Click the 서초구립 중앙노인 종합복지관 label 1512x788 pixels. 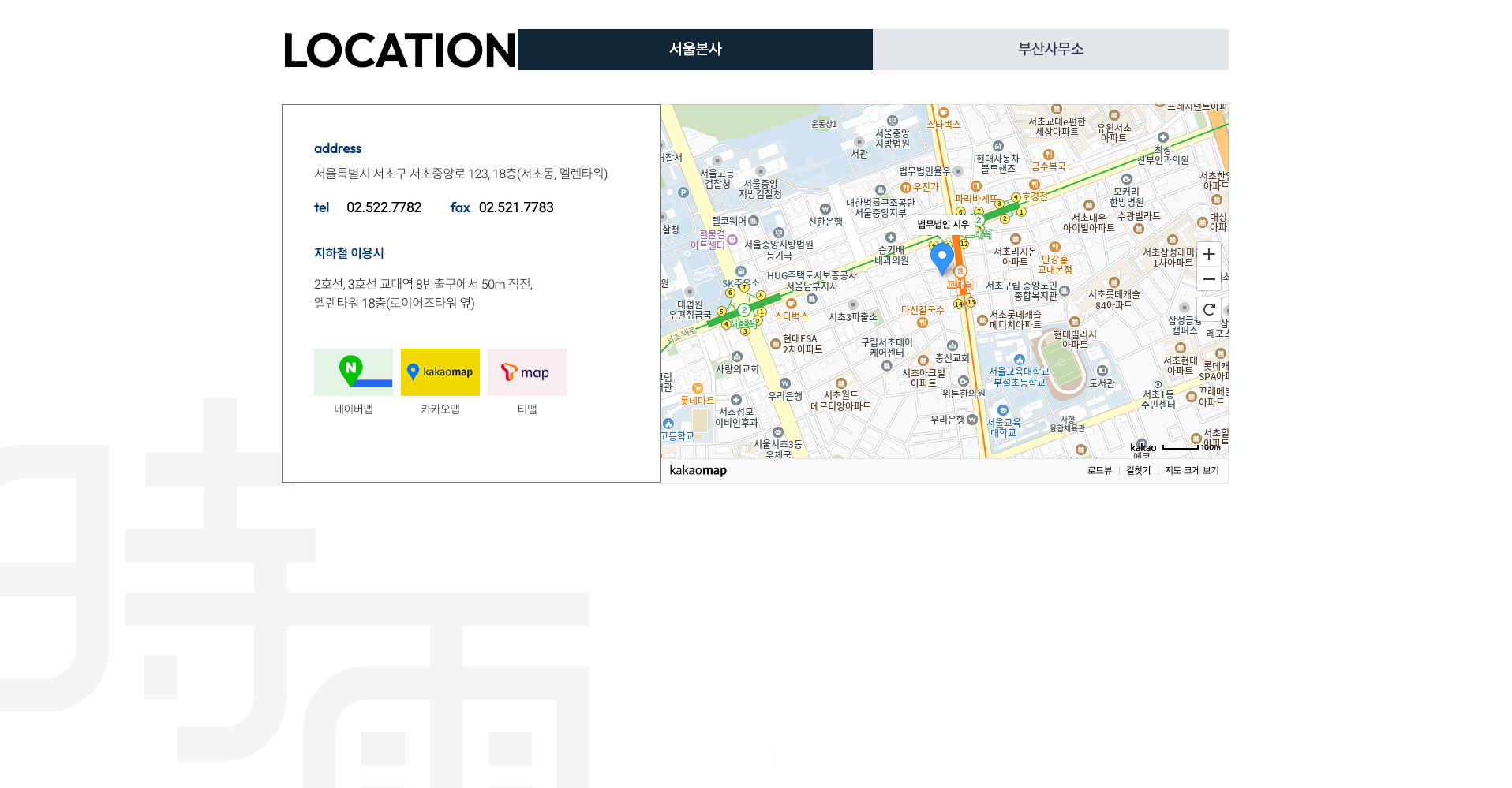(1021, 290)
